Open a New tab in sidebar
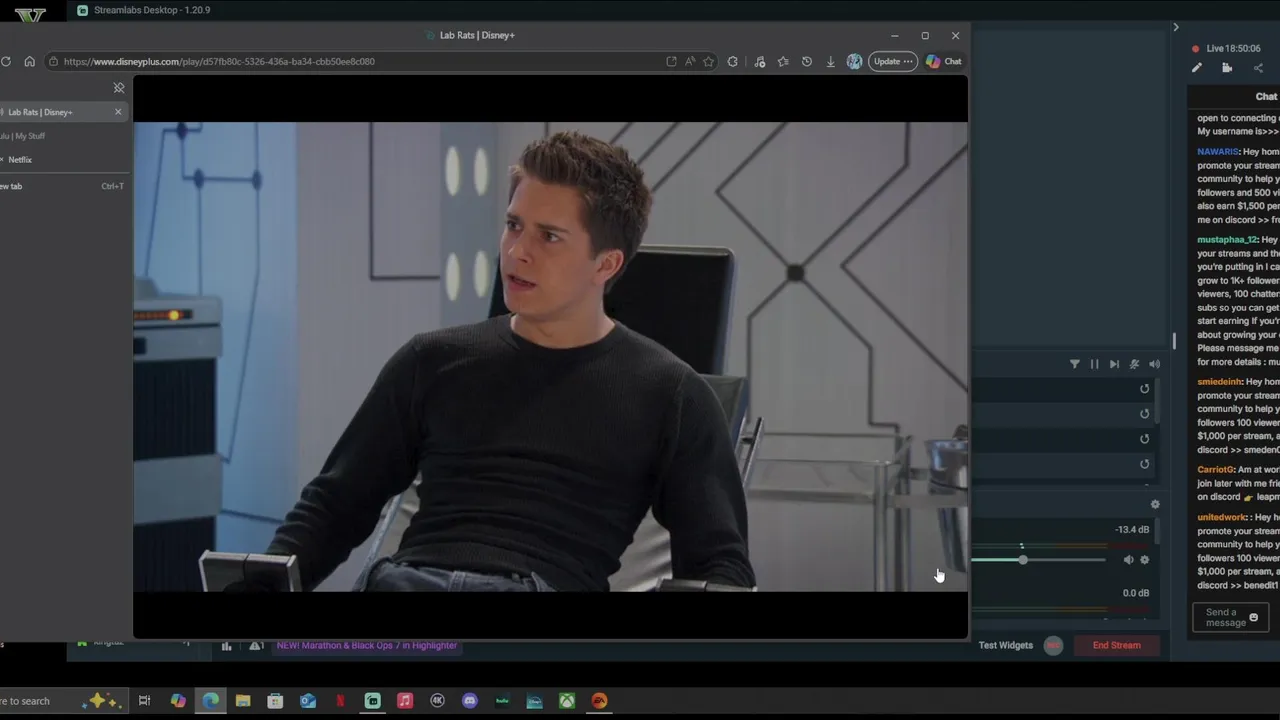This screenshot has width=1280, height=720. click(x=62, y=186)
